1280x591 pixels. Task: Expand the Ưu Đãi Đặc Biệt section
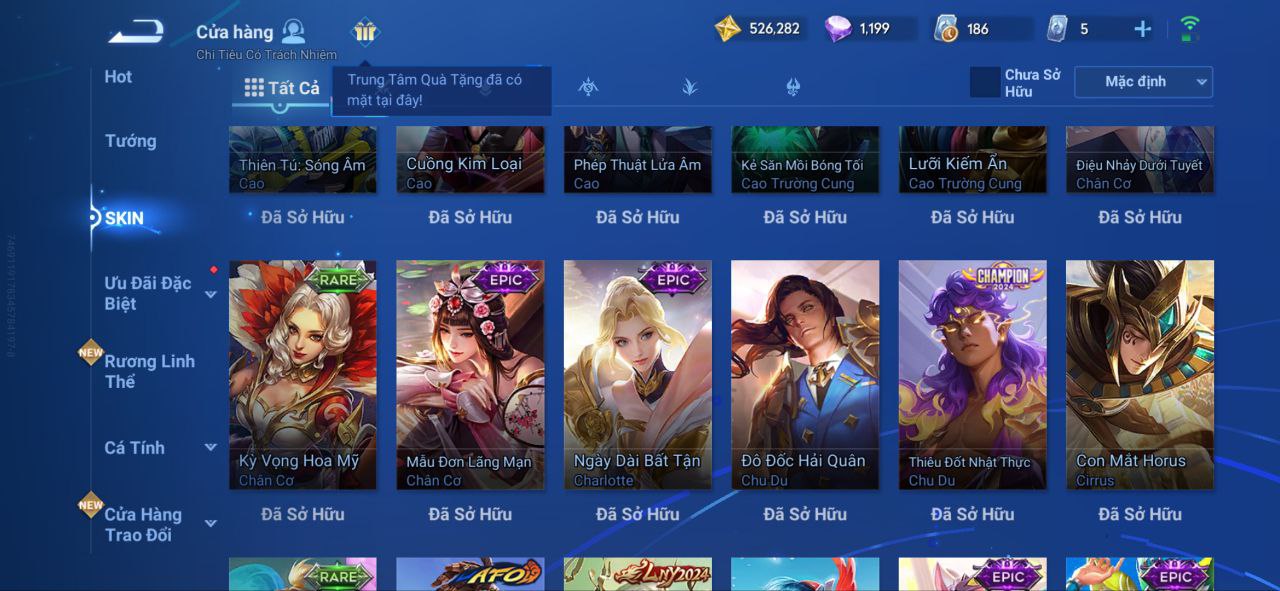[x=211, y=294]
